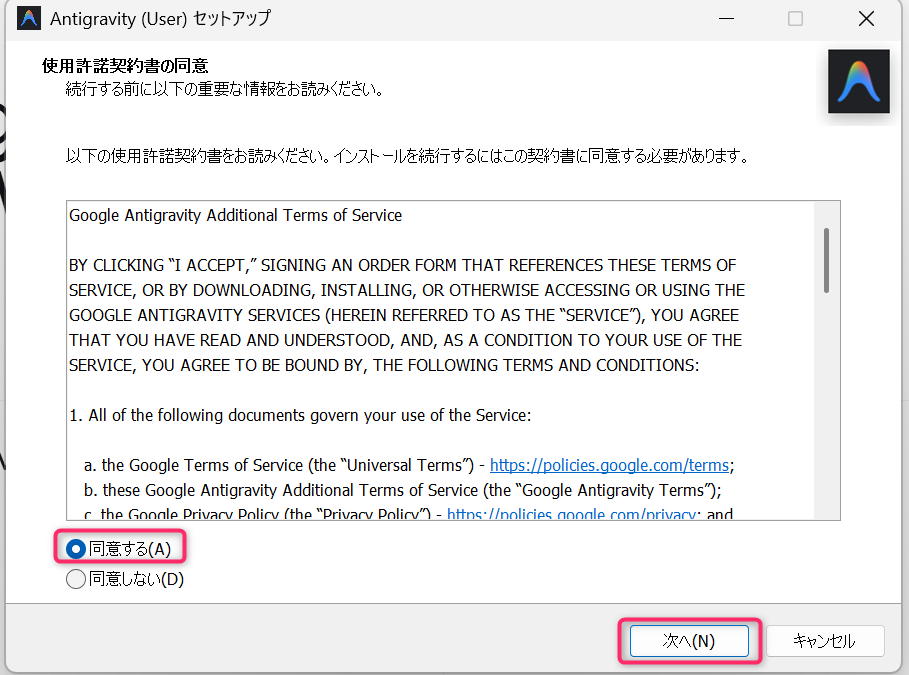Select the 同意する(A) radio button
The width and height of the screenshot is (909, 675).
pos(75,549)
